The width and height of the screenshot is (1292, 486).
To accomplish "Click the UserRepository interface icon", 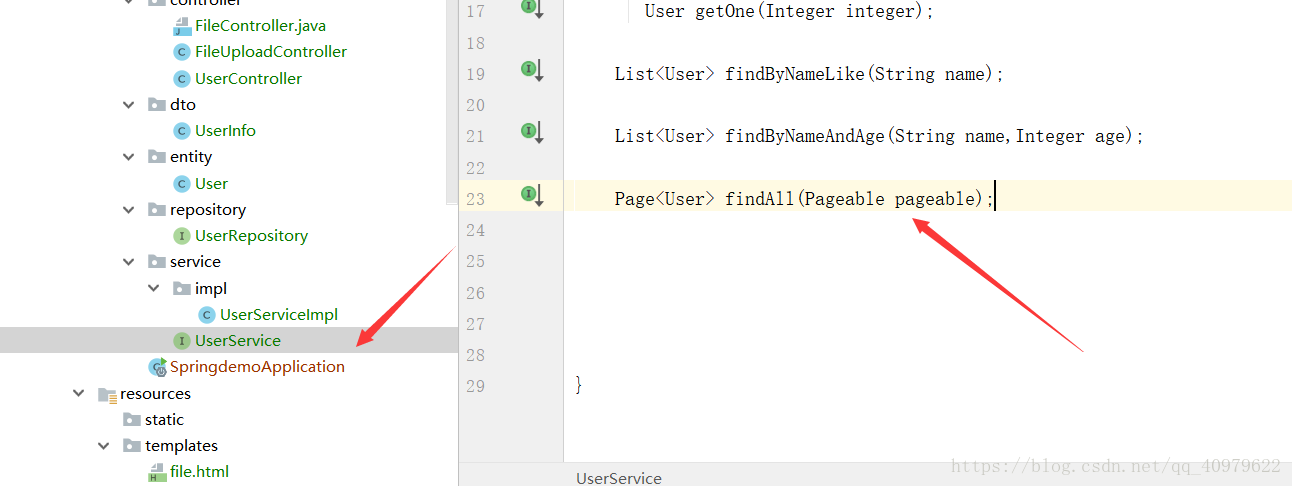I will point(182,236).
